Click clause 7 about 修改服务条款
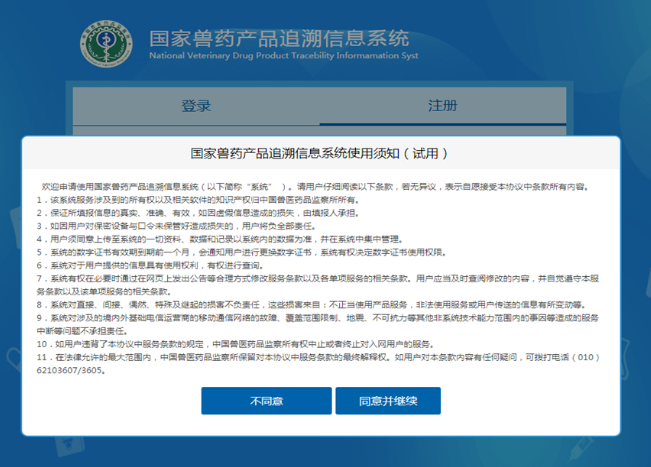 (x=318, y=285)
